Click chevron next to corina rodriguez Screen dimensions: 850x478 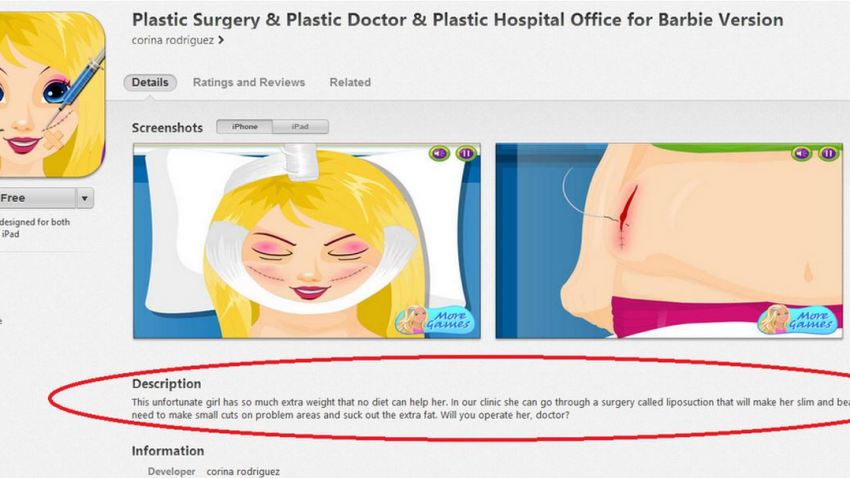point(221,40)
